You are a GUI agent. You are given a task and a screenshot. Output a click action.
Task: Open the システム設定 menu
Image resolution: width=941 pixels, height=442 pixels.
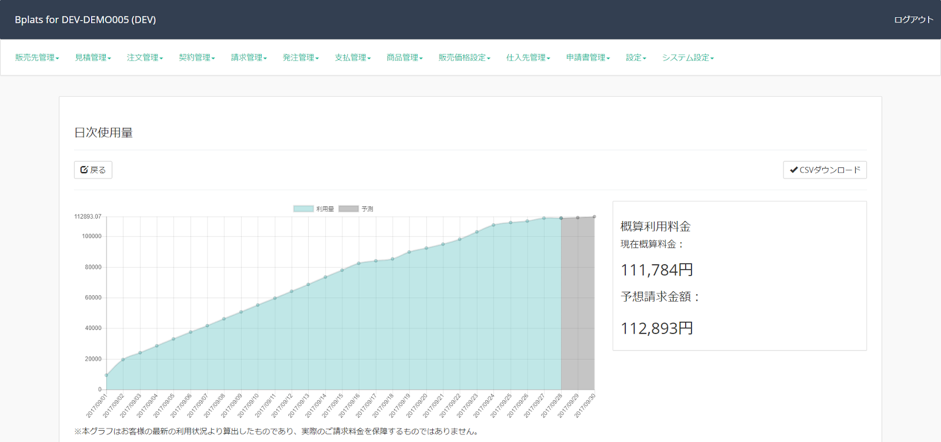point(688,58)
